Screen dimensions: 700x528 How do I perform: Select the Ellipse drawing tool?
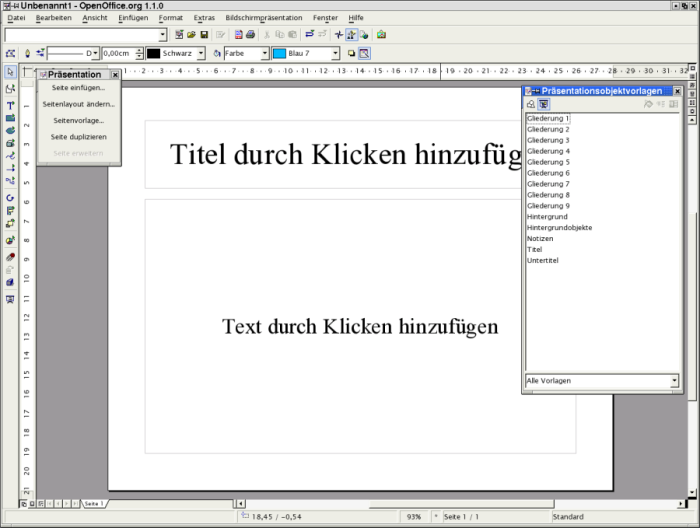pyautogui.click(x=10, y=130)
